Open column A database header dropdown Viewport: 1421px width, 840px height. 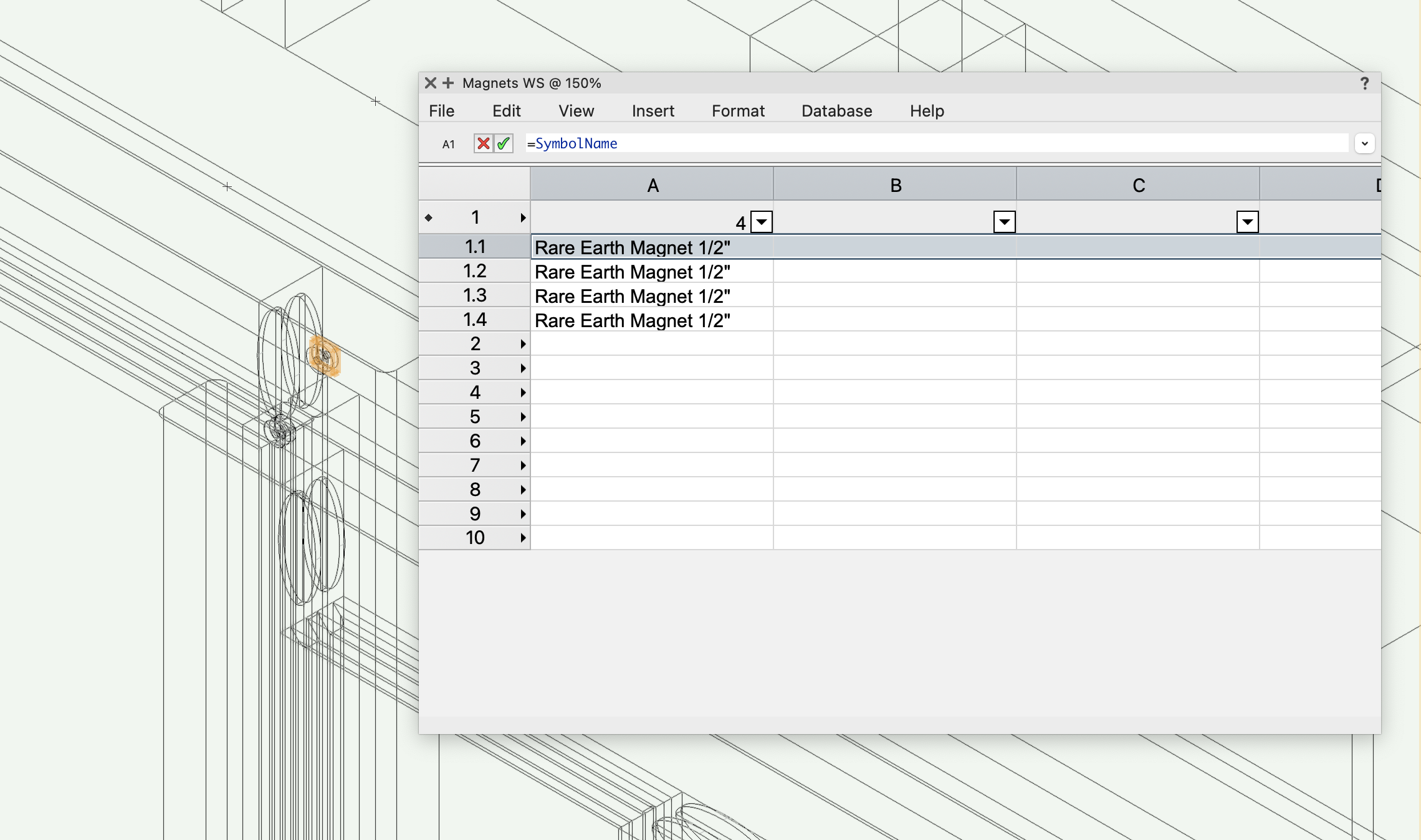[762, 222]
